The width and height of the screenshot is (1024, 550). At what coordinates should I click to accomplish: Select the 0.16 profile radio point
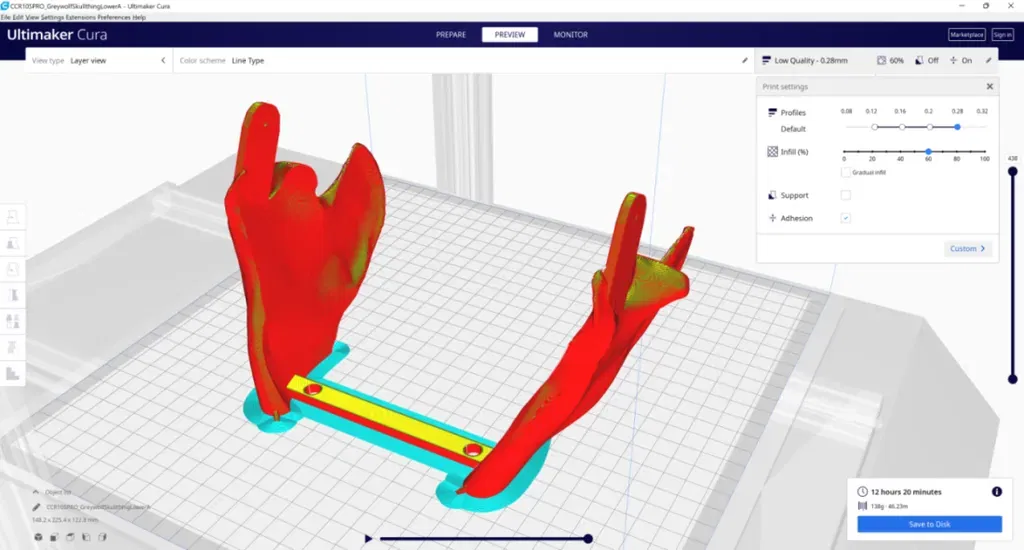click(x=902, y=127)
